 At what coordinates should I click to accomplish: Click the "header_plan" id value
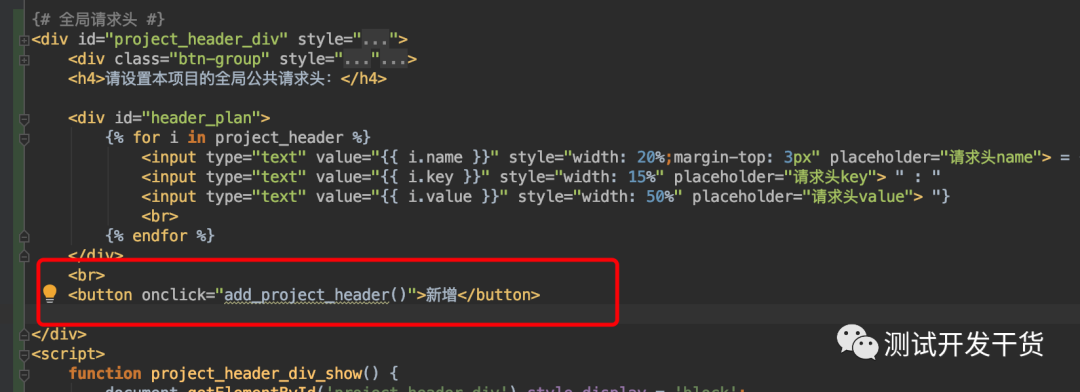click(x=201, y=118)
